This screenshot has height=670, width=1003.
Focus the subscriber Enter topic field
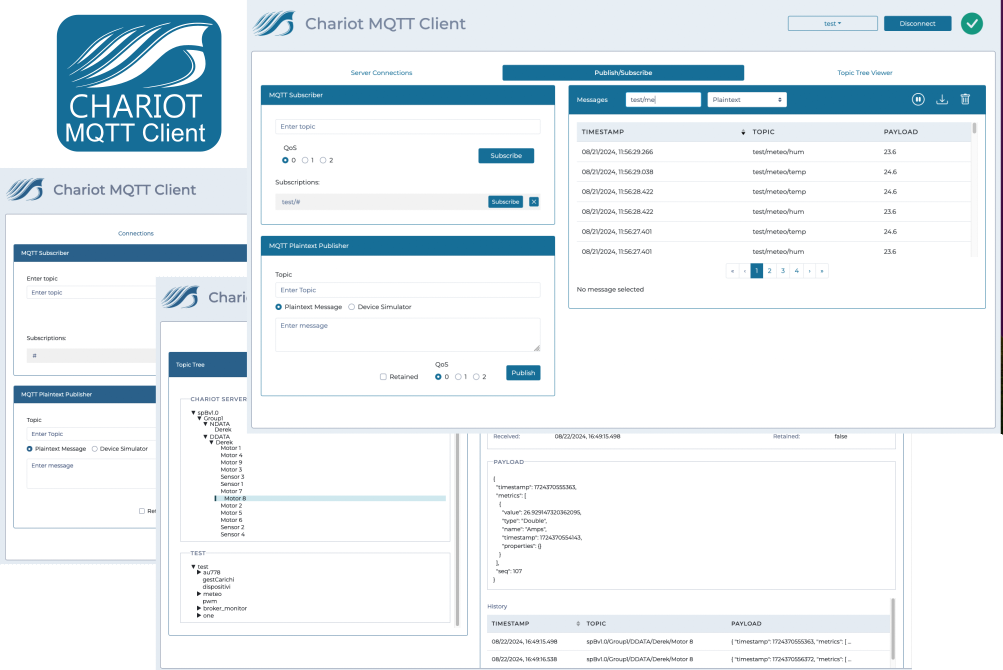[x=407, y=127]
